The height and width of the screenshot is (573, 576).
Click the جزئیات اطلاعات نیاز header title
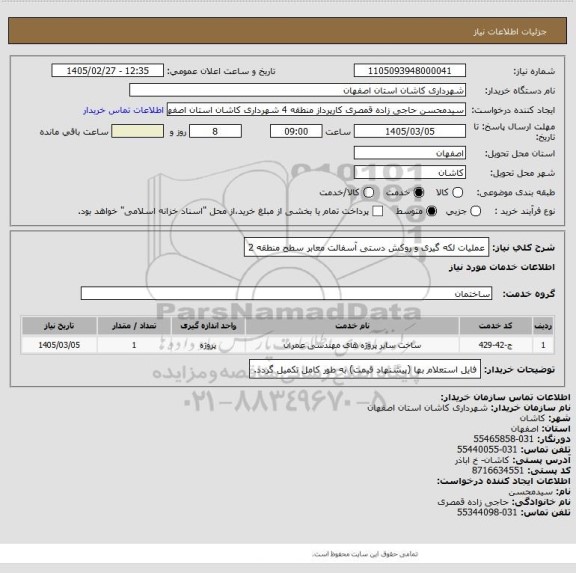tap(510, 32)
